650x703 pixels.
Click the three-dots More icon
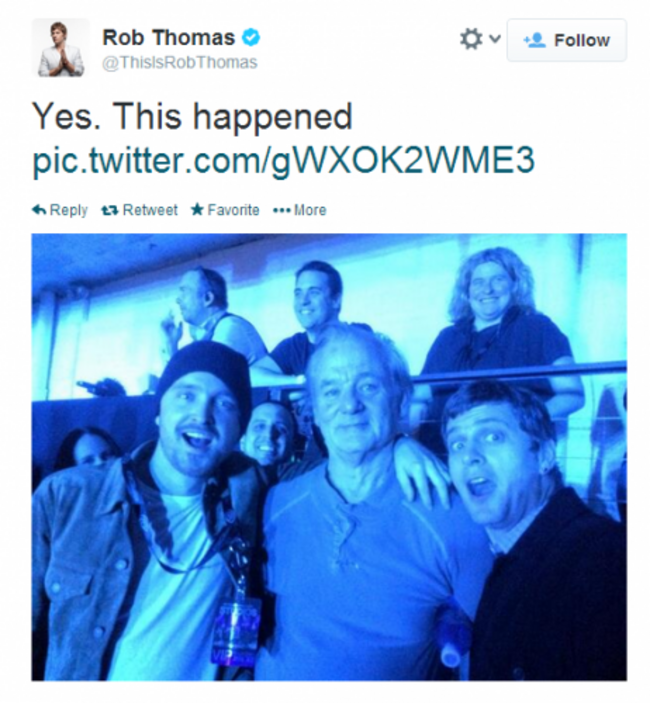pyautogui.click(x=282, y=210)
